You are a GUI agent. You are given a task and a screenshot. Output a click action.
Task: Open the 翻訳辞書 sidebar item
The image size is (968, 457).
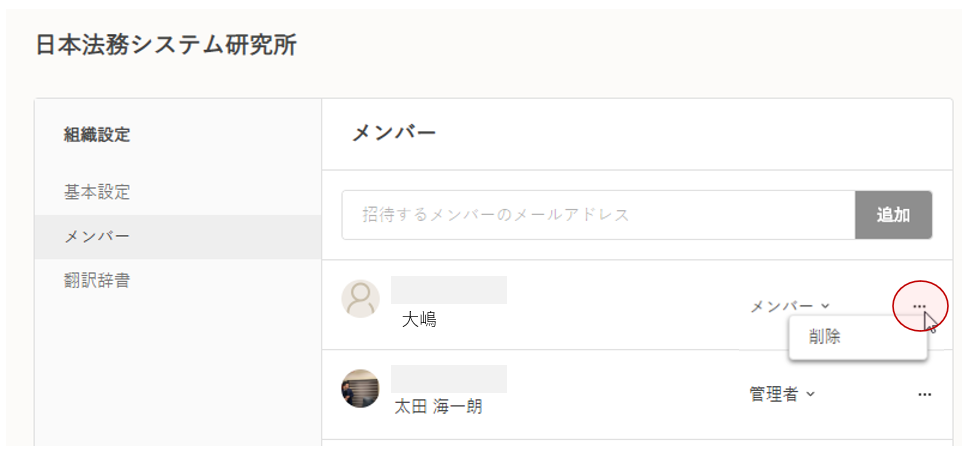pyautogui.click(x=97, y=281)
